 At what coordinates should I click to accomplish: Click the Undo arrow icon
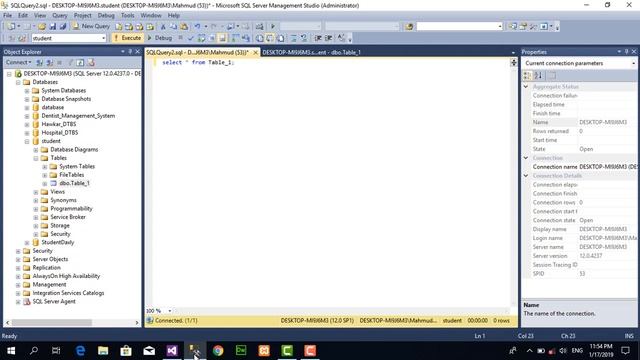pos(197,27)
